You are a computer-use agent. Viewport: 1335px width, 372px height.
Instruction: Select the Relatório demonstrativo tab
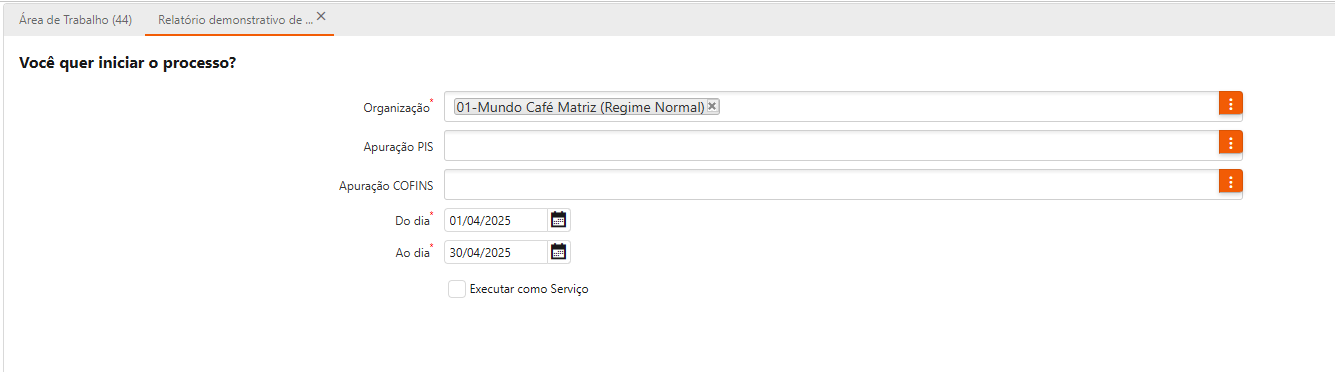coord(235,19)
